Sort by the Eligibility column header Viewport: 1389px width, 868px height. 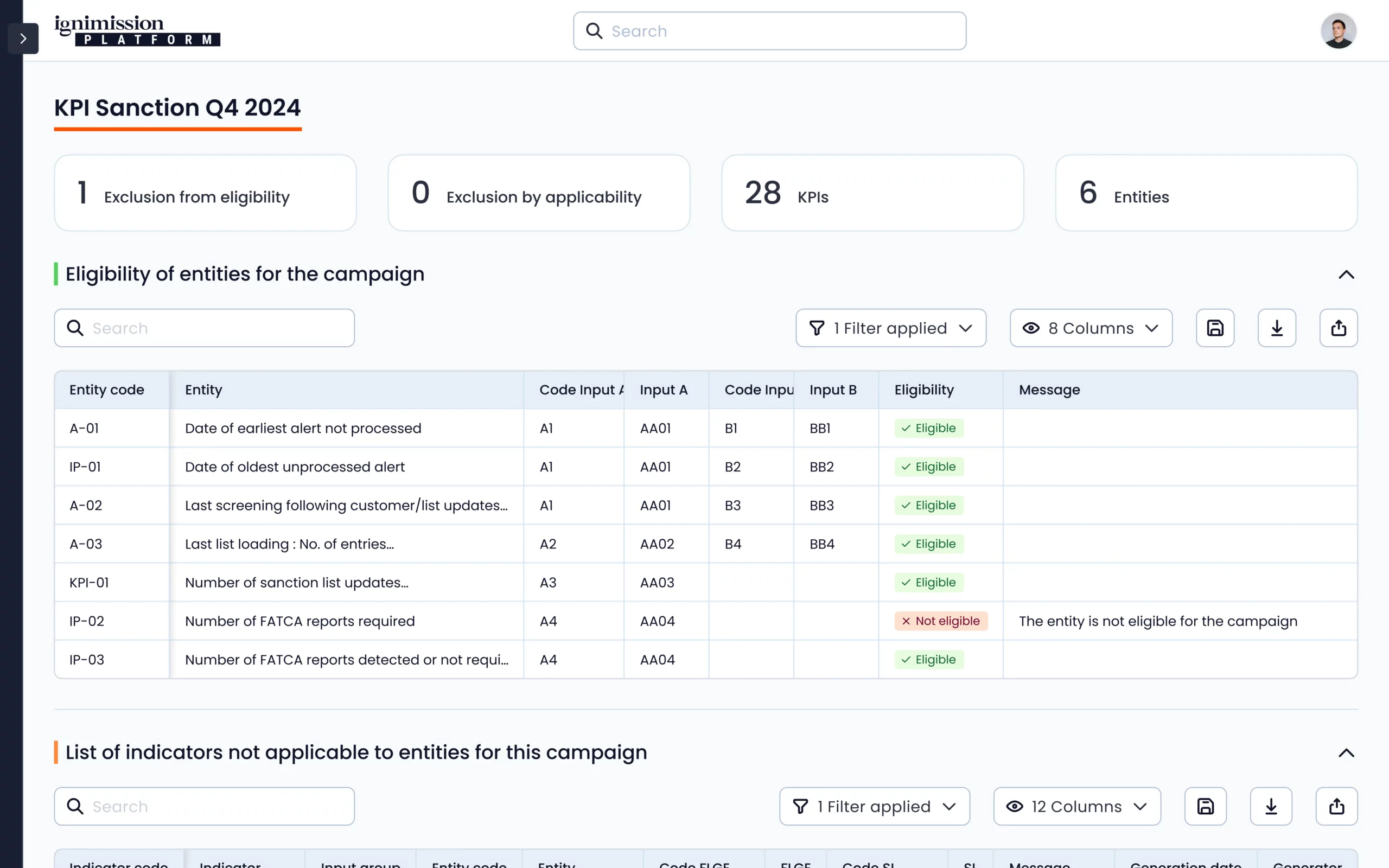coord(923,390)
